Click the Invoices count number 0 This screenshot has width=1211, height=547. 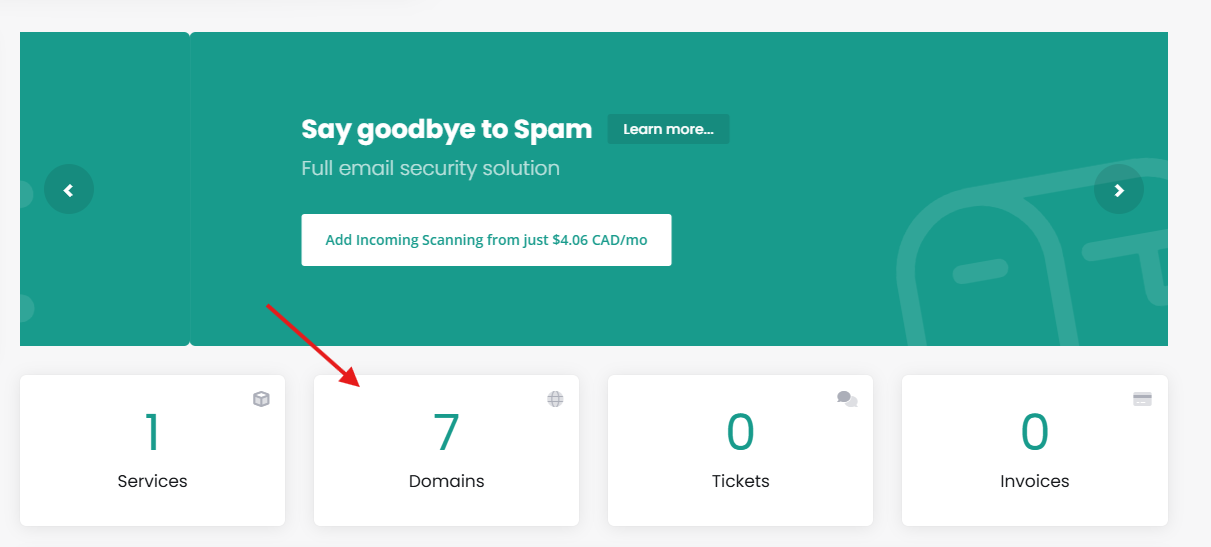[x=1034, y=432]
